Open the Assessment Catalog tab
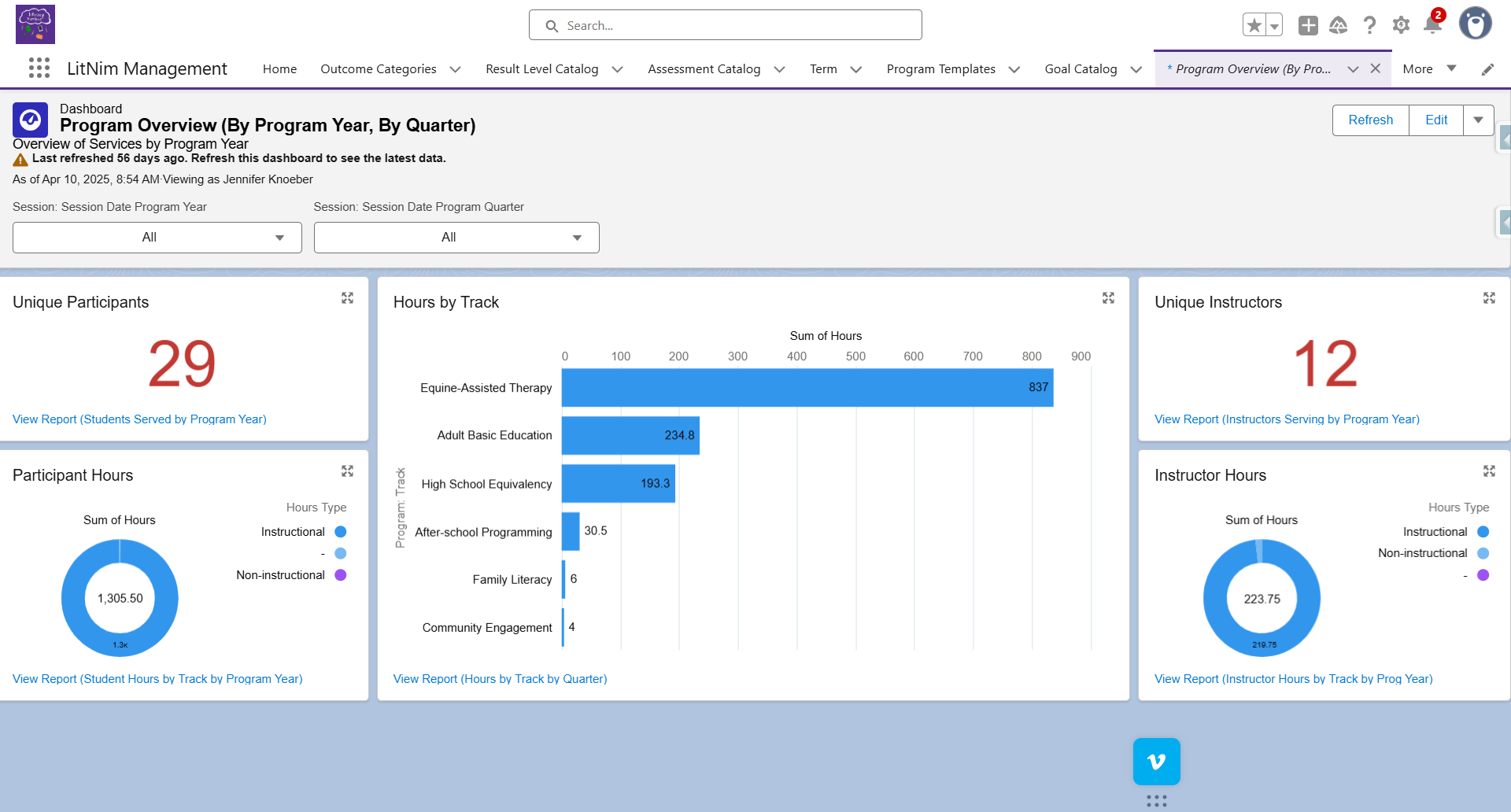This screenshot has height=812, width=1511. tap(704, 68)
